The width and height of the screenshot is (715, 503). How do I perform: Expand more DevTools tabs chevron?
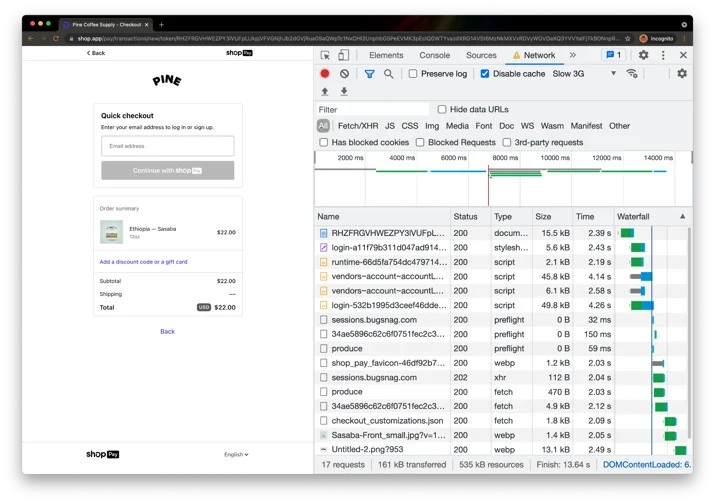click(x=573, y=55)
